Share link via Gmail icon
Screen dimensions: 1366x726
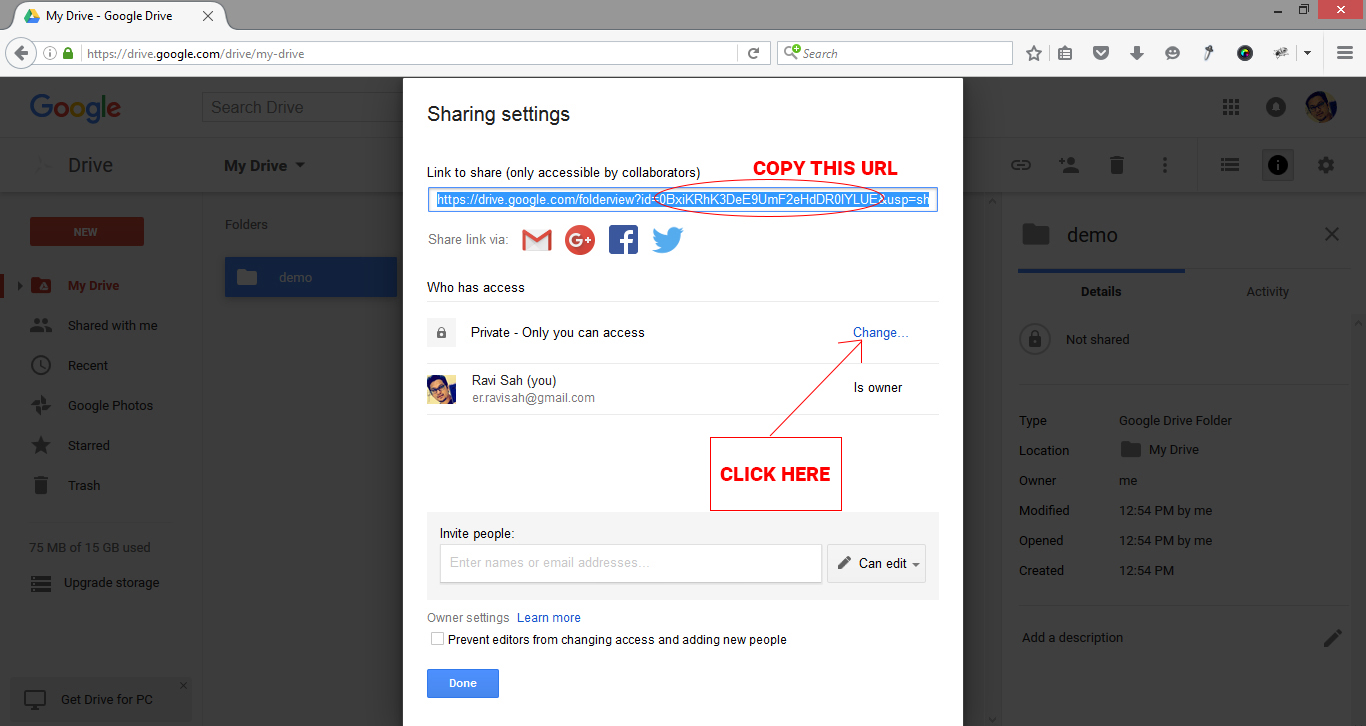click(536, 239)
